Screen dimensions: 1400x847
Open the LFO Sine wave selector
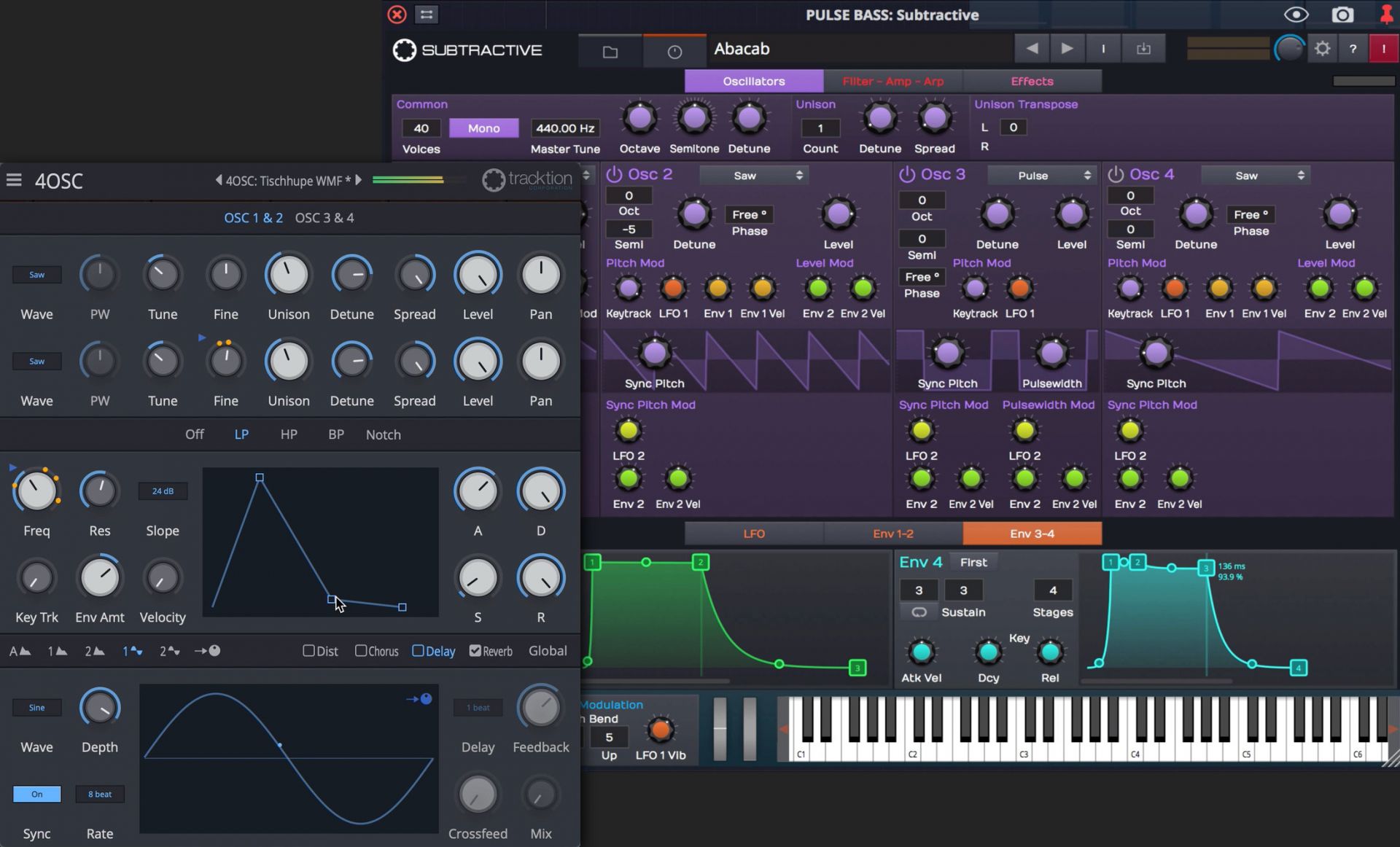tap(36, 708)
